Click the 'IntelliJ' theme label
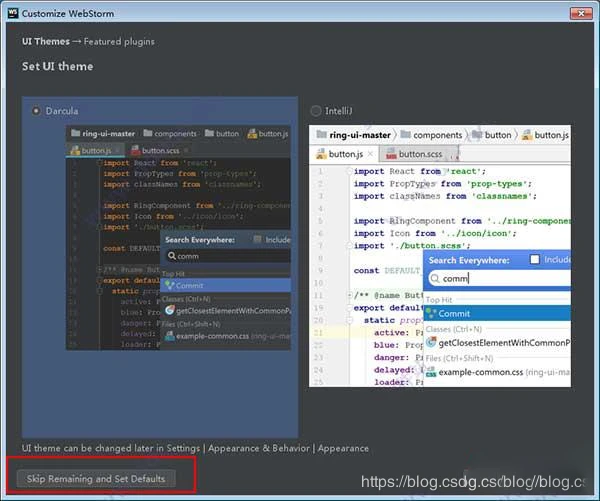The width and height of the screenshot is (600, 501). coord(338,111)
